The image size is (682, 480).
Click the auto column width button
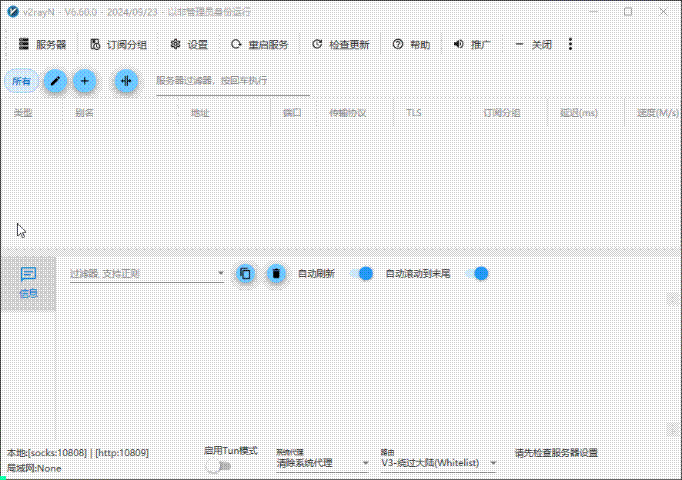(126, 81)
